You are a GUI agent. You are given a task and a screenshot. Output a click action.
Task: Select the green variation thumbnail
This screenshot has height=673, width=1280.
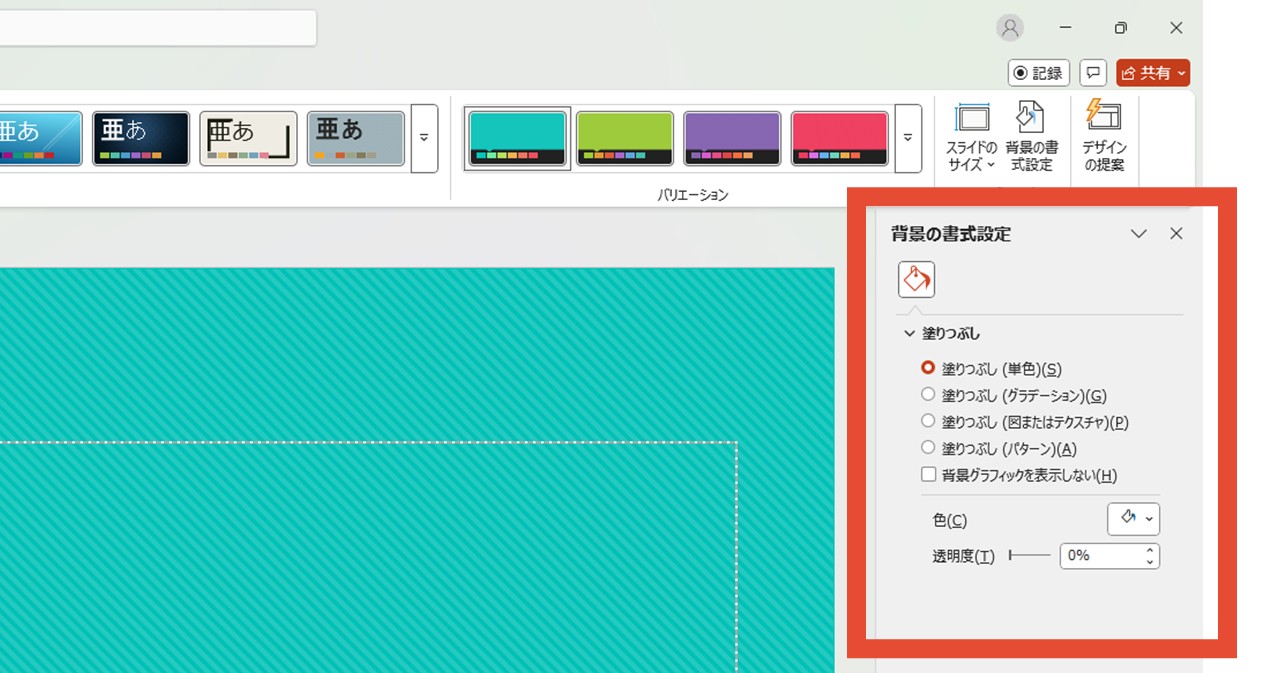[625, 138]
